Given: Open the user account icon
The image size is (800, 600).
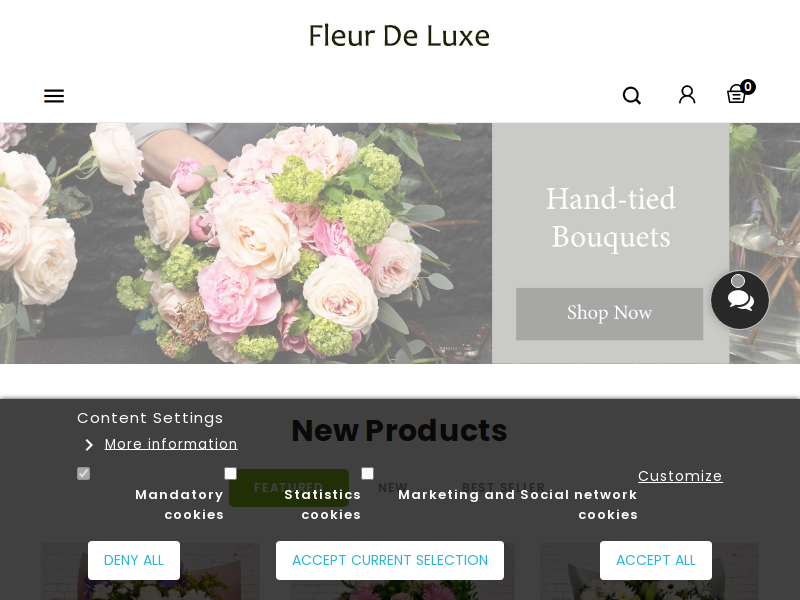Looking at the screenshot, I should (687, 95).
